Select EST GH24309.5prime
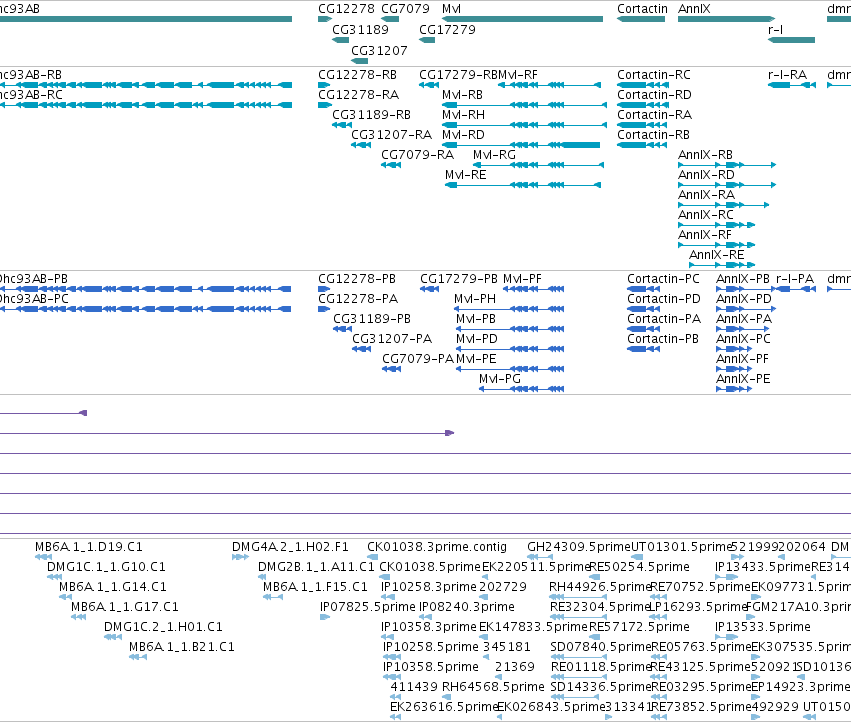Image resolution: width=851 pixels, height=722 pixels. point(540,557)
